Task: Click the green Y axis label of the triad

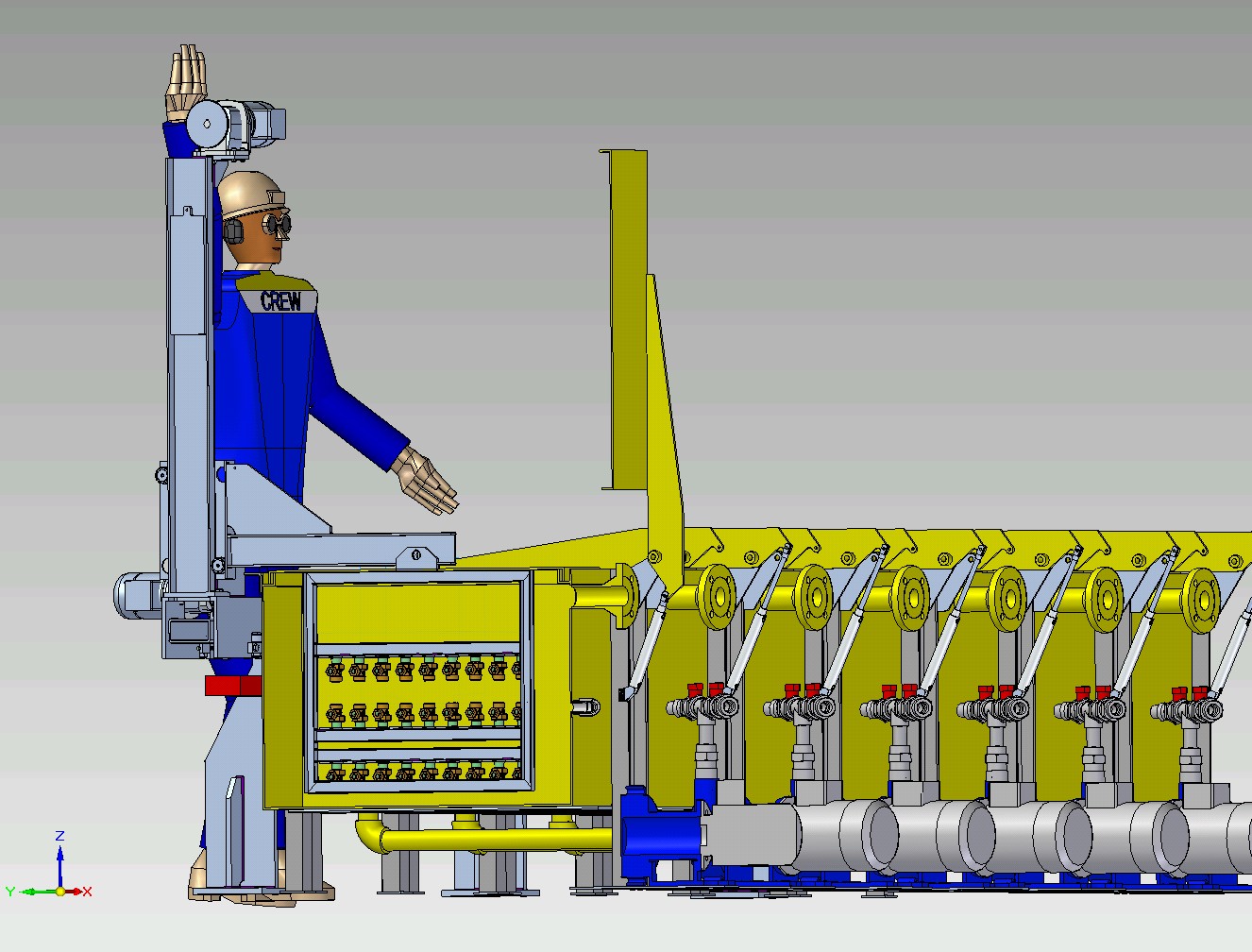Action: point(10,892)
